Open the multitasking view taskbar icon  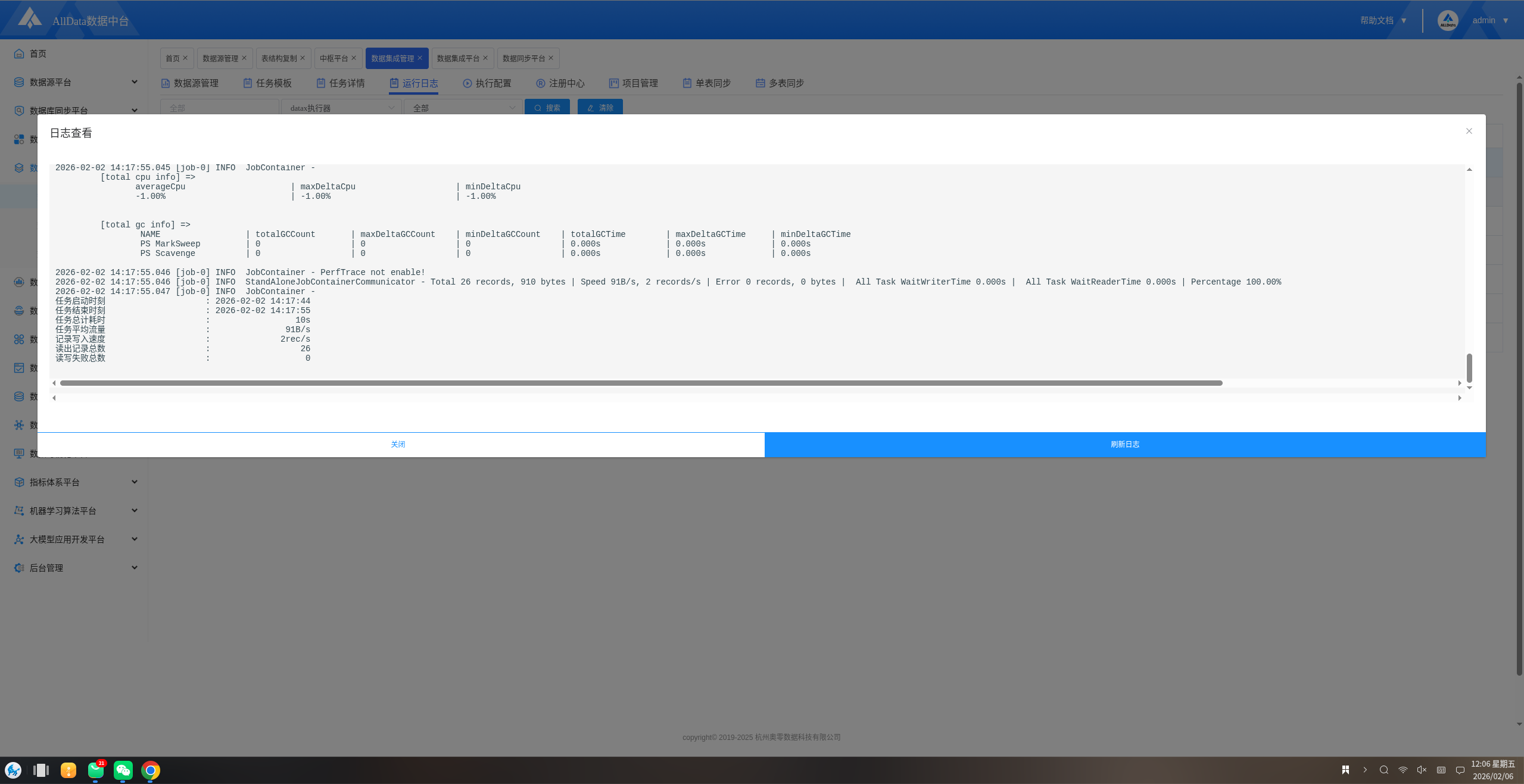tap(41, 770)
